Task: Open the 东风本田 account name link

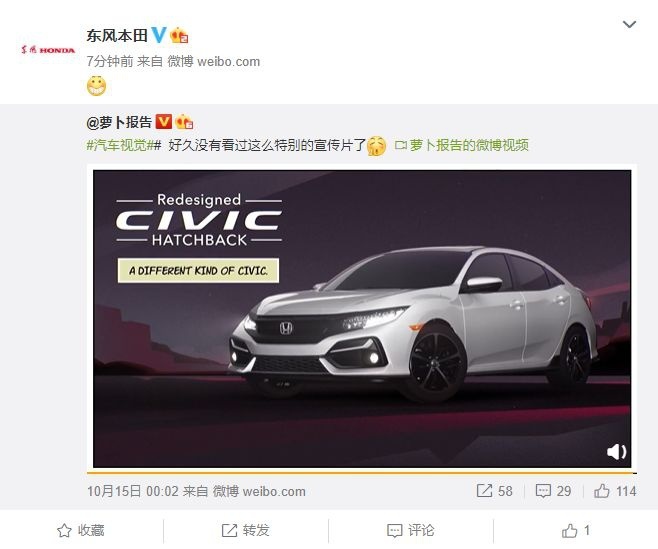Action: click(x=117, y=35)
